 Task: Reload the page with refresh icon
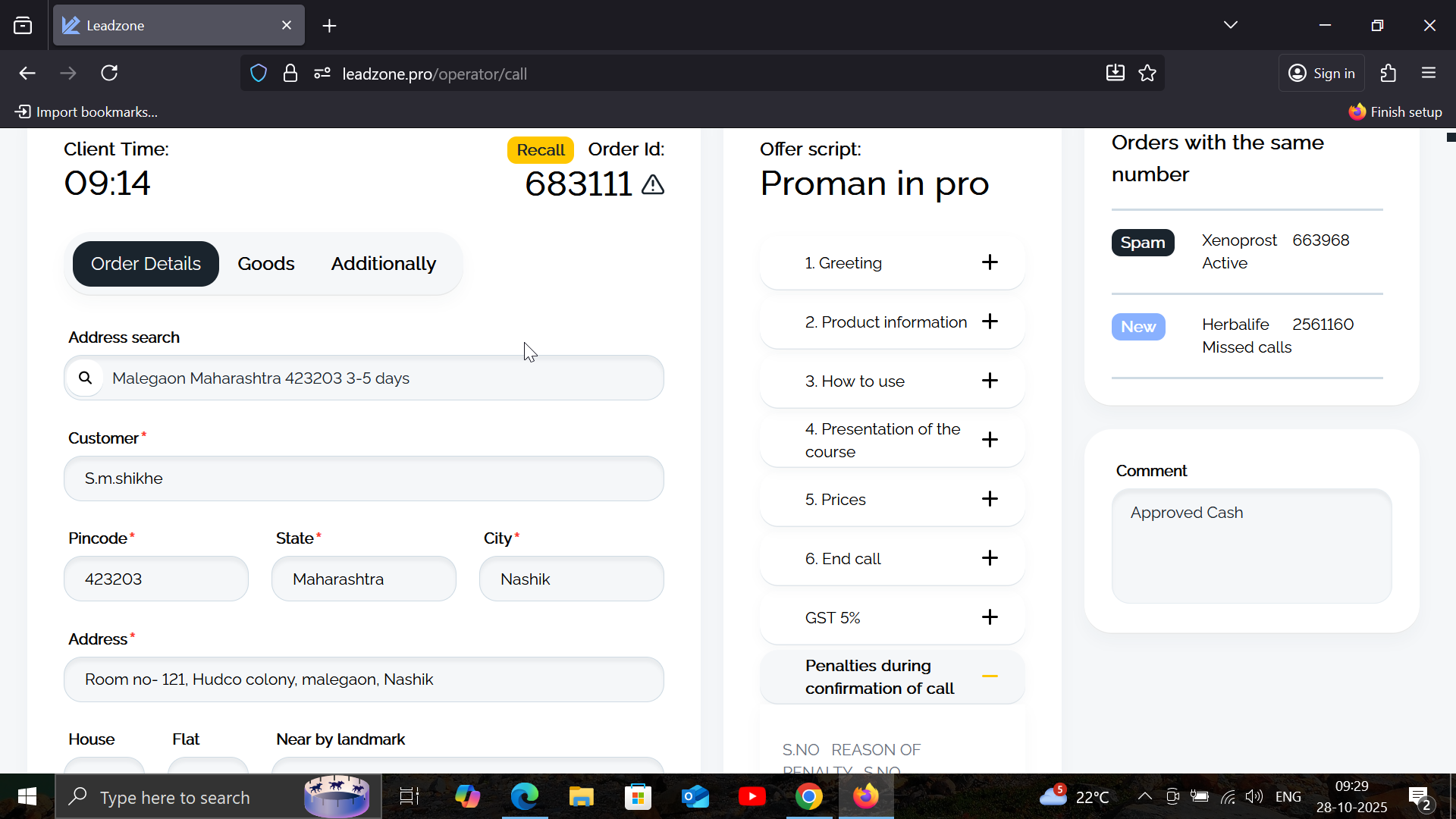tap(110, 74)
